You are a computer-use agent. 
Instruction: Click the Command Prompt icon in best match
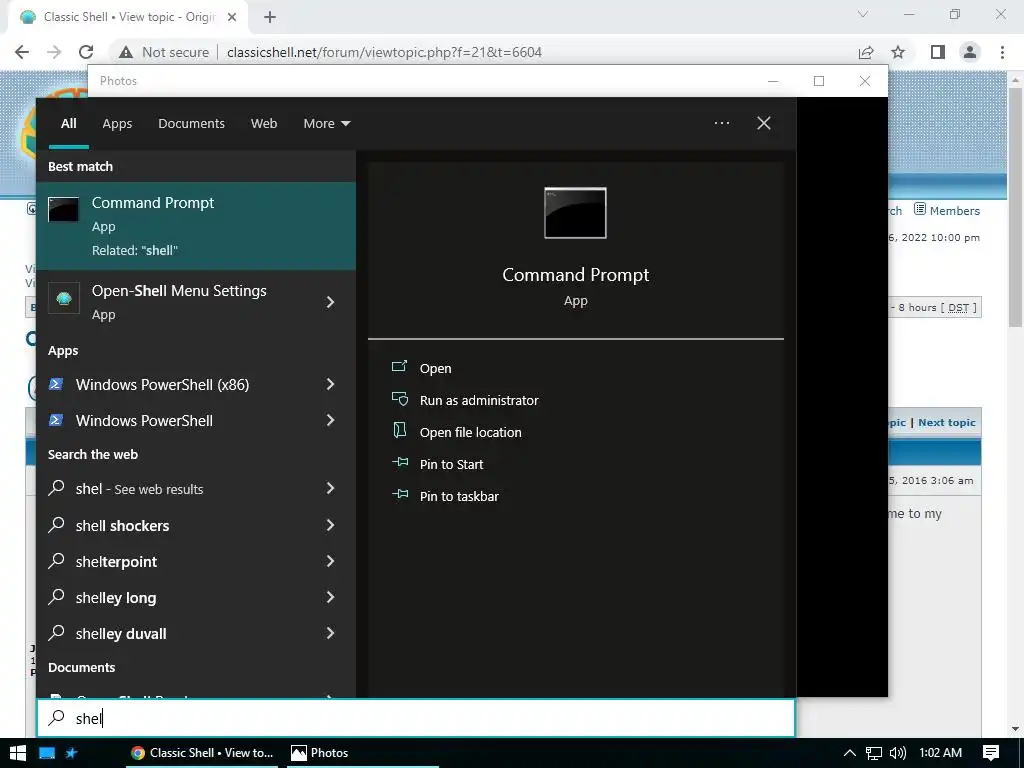(x=63, y=209)
